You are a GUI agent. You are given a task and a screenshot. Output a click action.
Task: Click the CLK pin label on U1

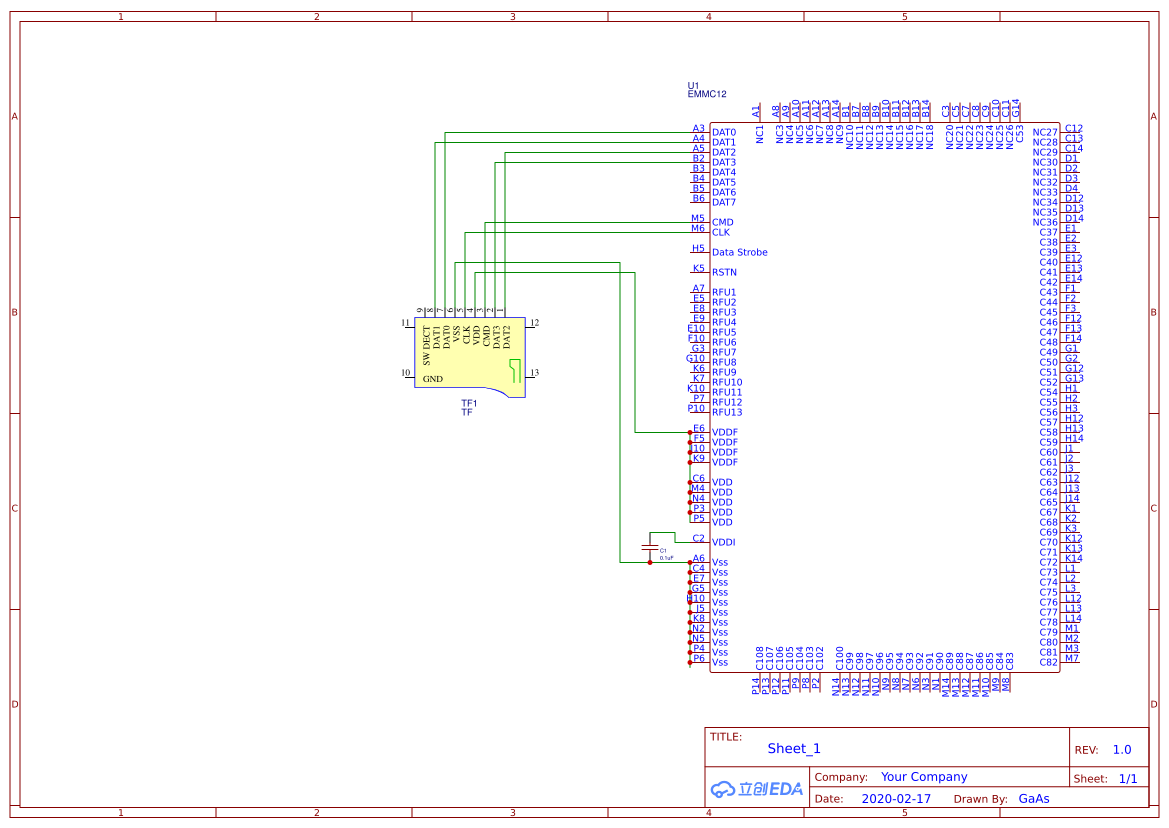tap(720, 233)
